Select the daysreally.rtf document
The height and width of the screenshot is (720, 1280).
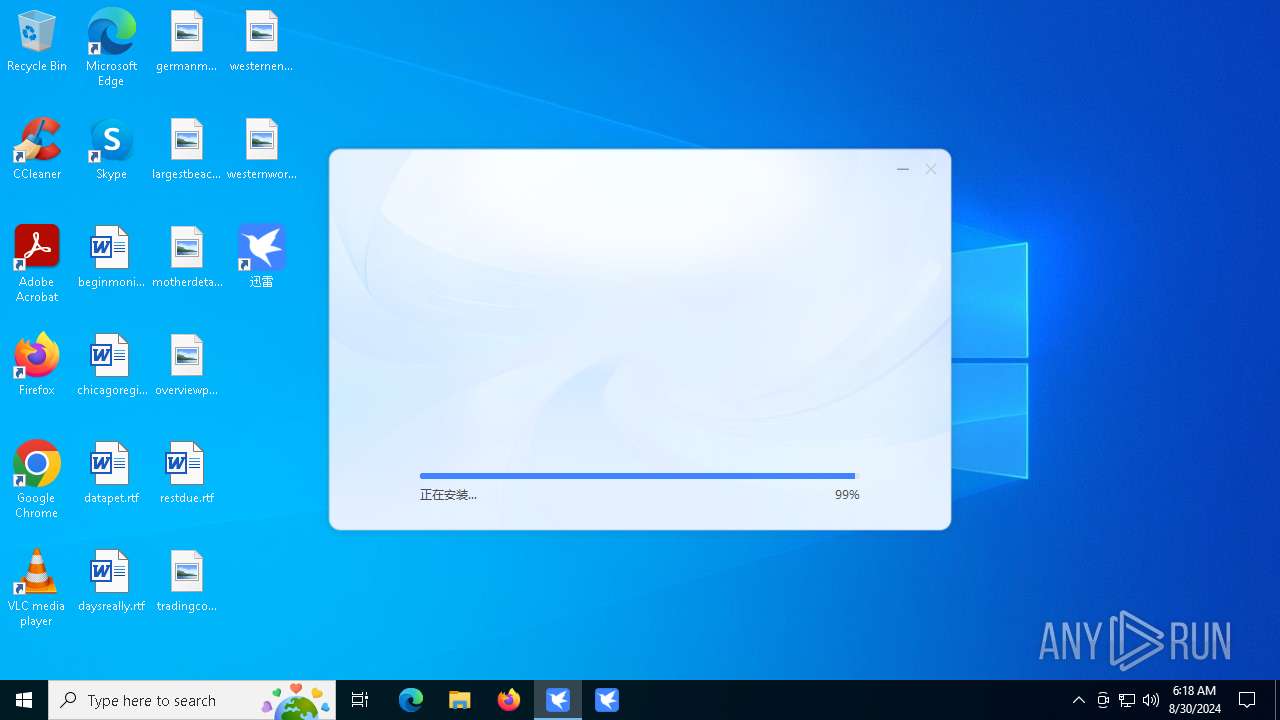(x=111, y=582)
